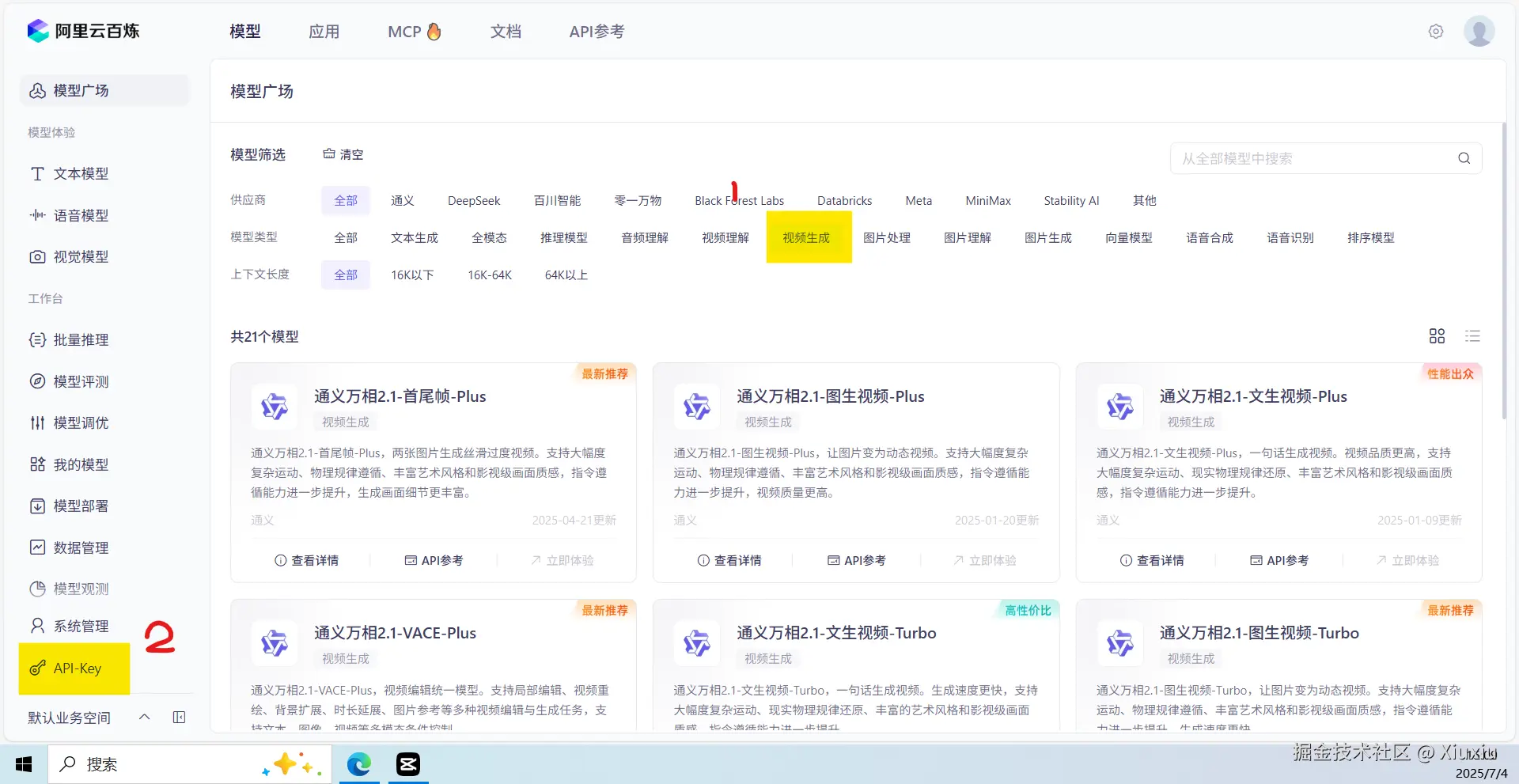The image size is (1519, 784).
Task: Click the 视觉模型 camera icon
Action: (37, 257)
